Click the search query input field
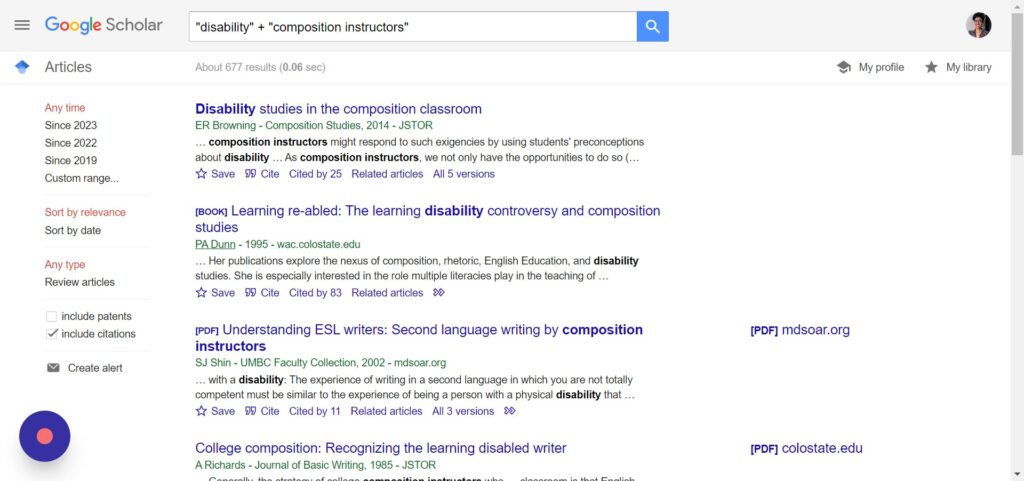This screenshot has height=481, width=1024. tap(413, 26)
